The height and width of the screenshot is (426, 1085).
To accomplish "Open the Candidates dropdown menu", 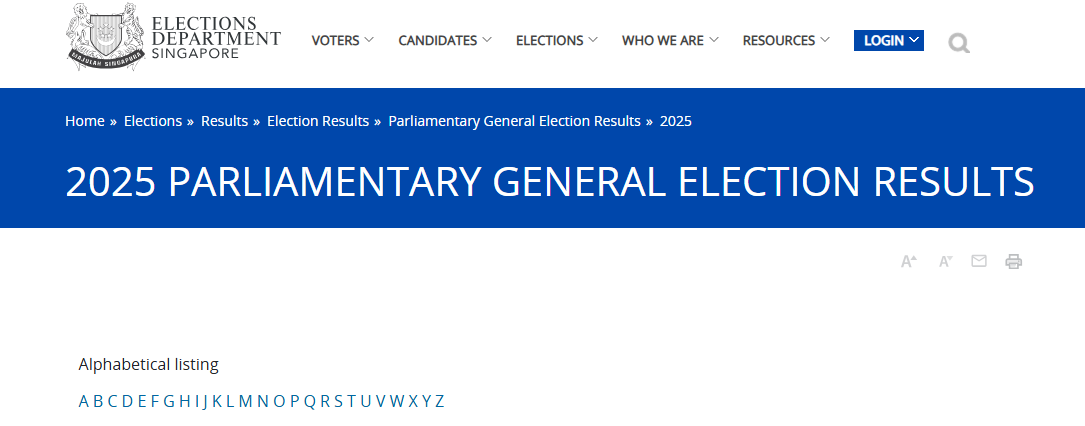I will coord(445,41).
